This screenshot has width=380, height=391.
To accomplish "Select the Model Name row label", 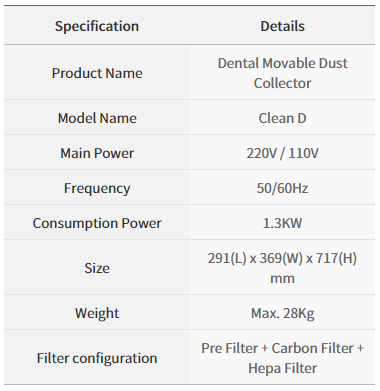I will (x=97, y=118).
